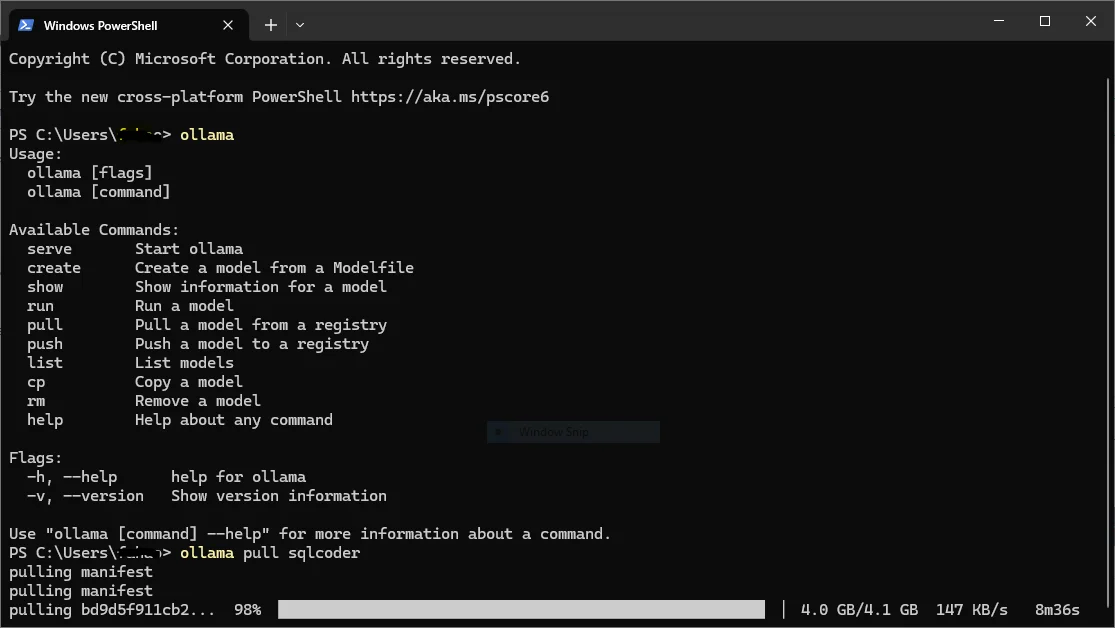Expand the new tab profile dropdown chevron

coord(300,25)
